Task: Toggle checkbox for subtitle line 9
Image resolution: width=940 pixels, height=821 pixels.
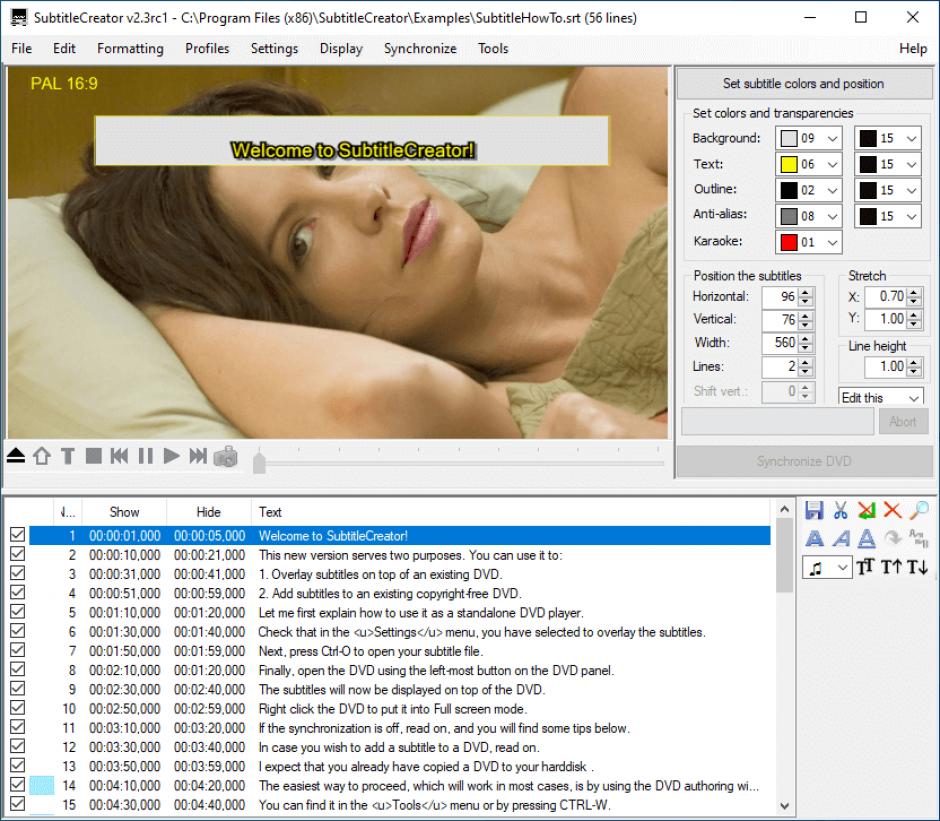Action: click(x=17, y=688)
